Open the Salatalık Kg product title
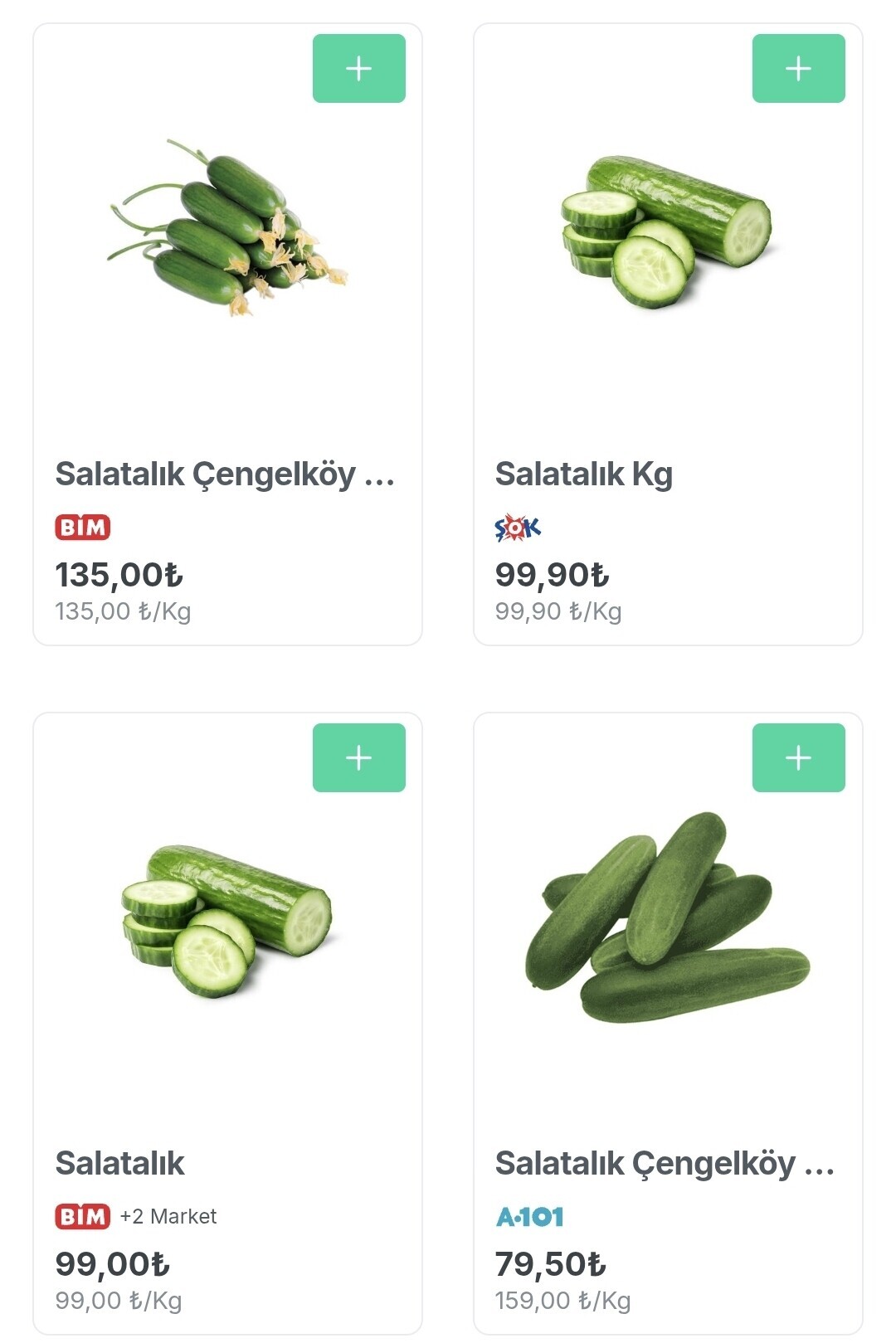 click(584, 474)
